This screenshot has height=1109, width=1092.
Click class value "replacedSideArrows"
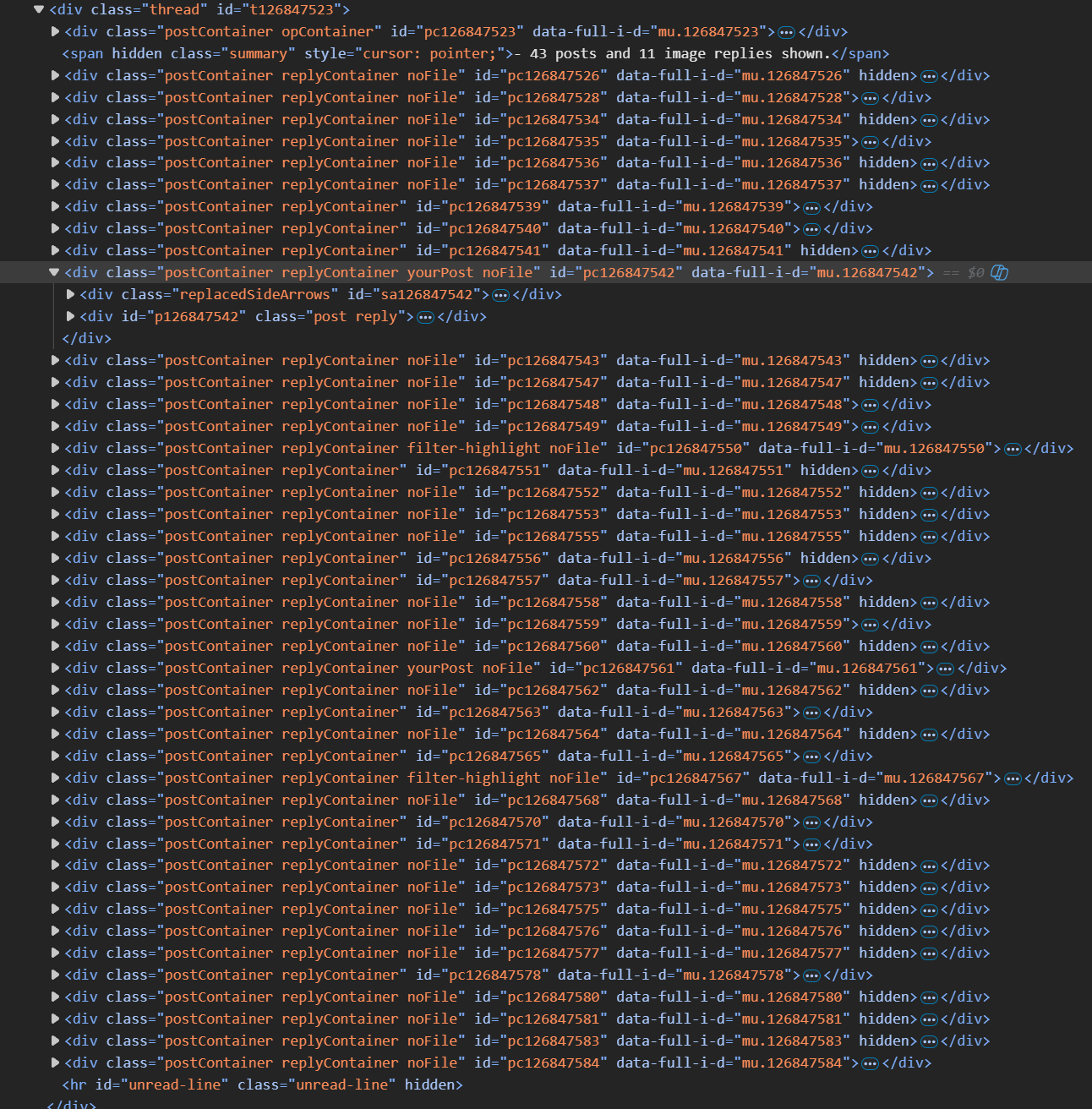click(x=254, y=295)
